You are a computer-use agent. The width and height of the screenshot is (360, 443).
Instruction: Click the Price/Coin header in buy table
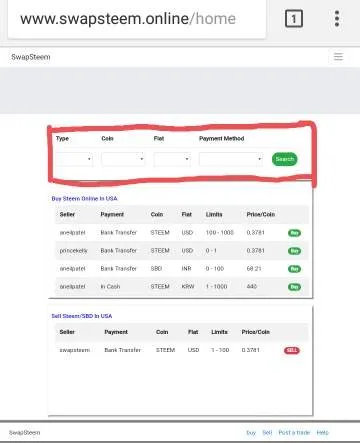261,214
